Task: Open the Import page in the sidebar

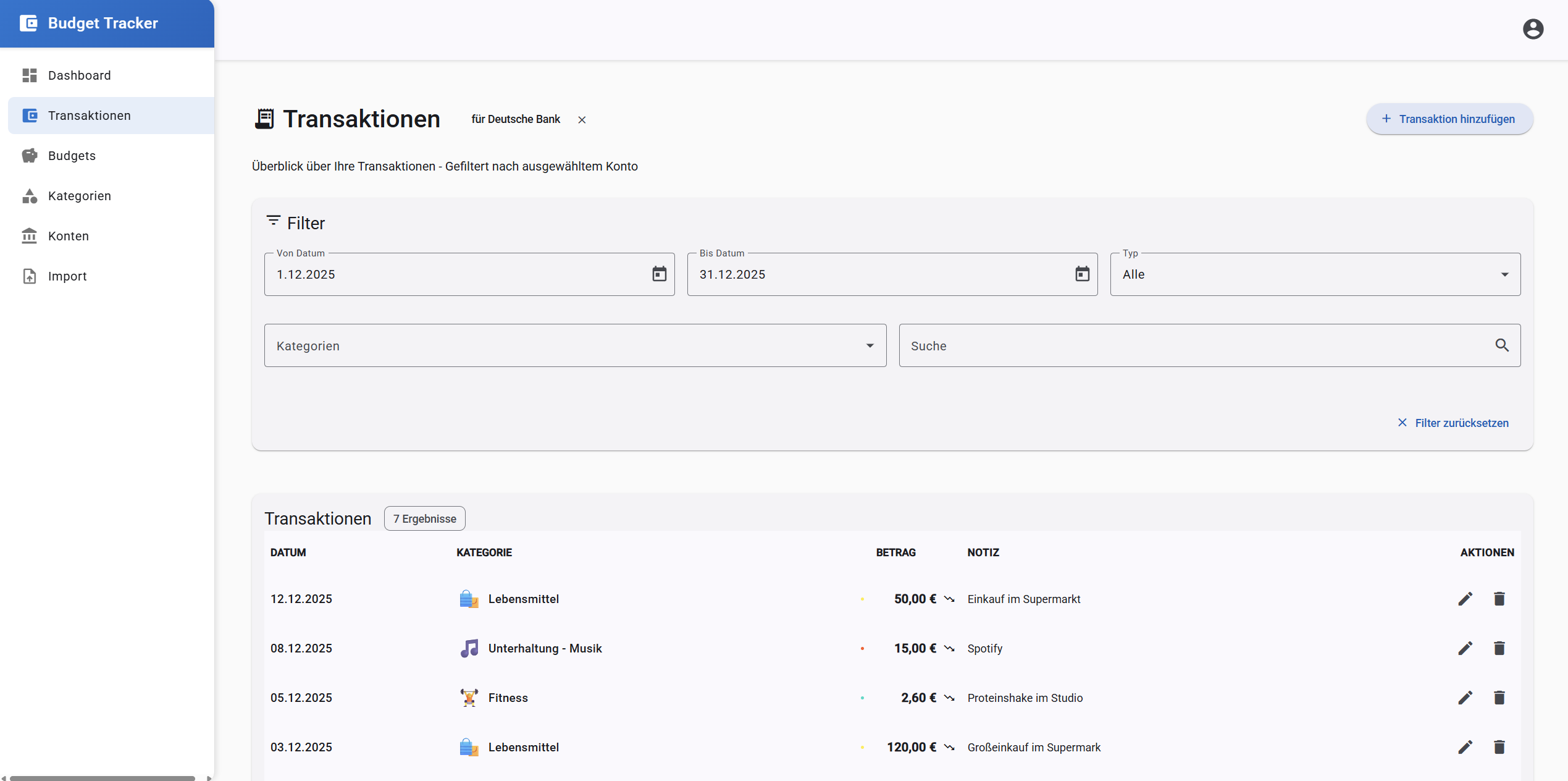Action: (111, 276)
